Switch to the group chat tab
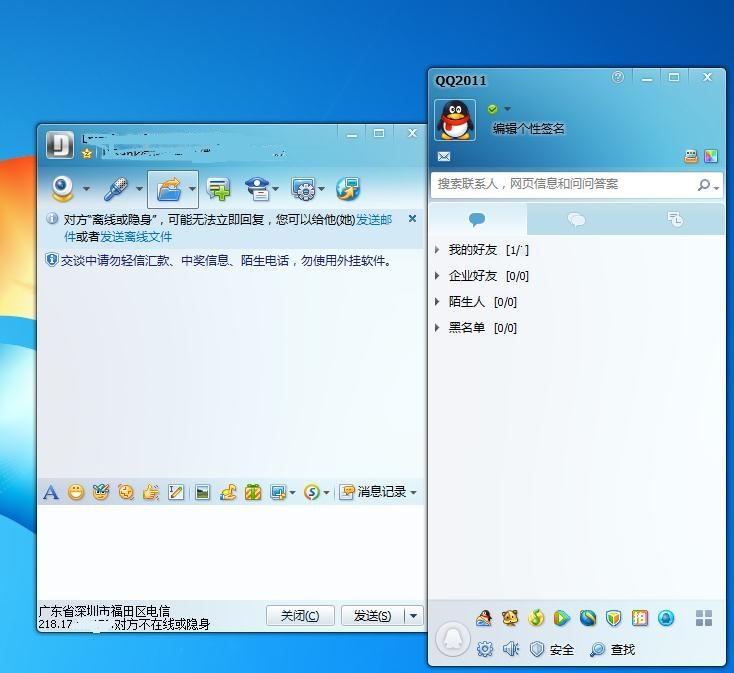The width and height of the screenshot is (734, 673). tap(576, 219)
